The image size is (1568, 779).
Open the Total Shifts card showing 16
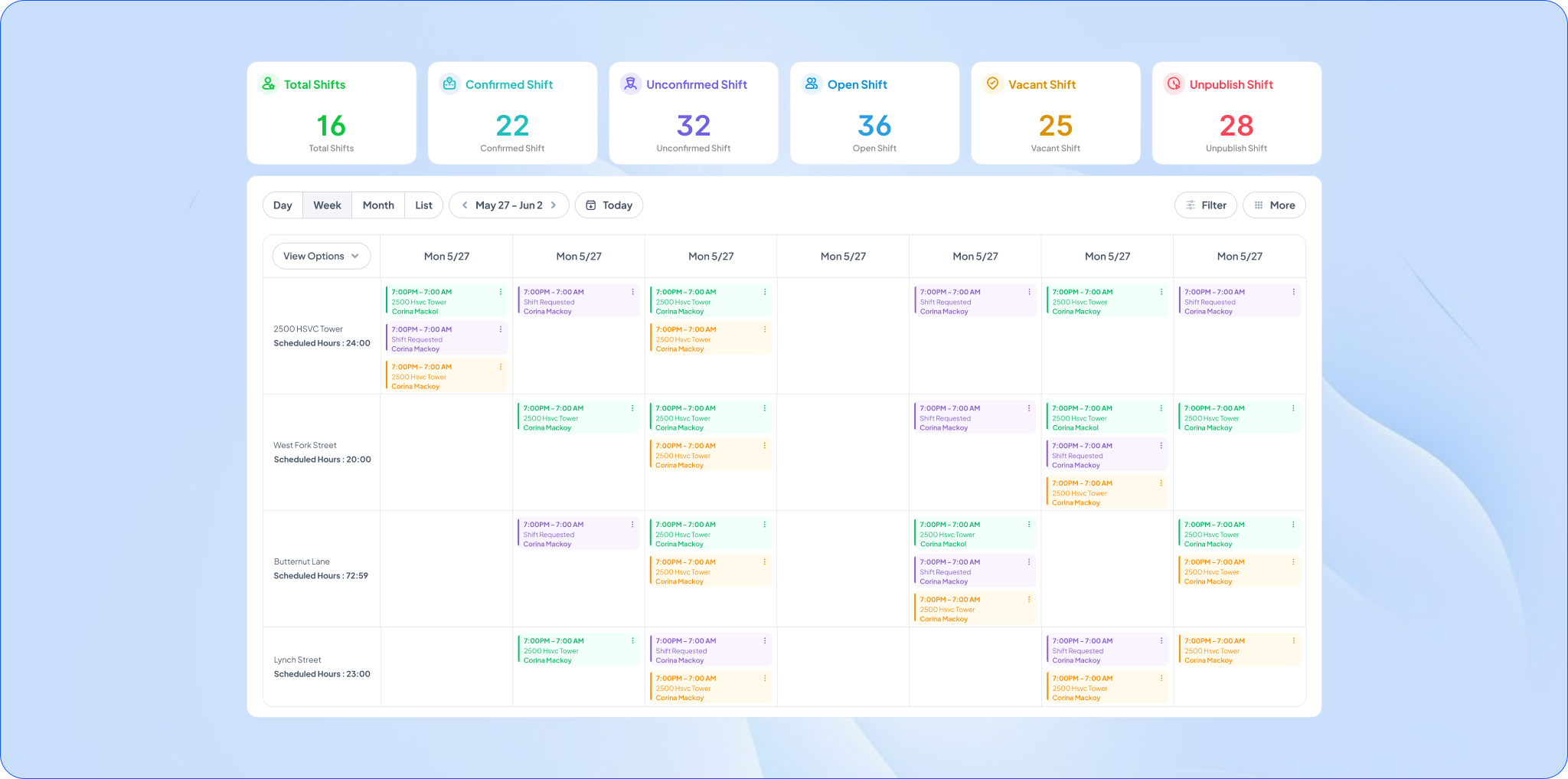click(x=332, y=113)
